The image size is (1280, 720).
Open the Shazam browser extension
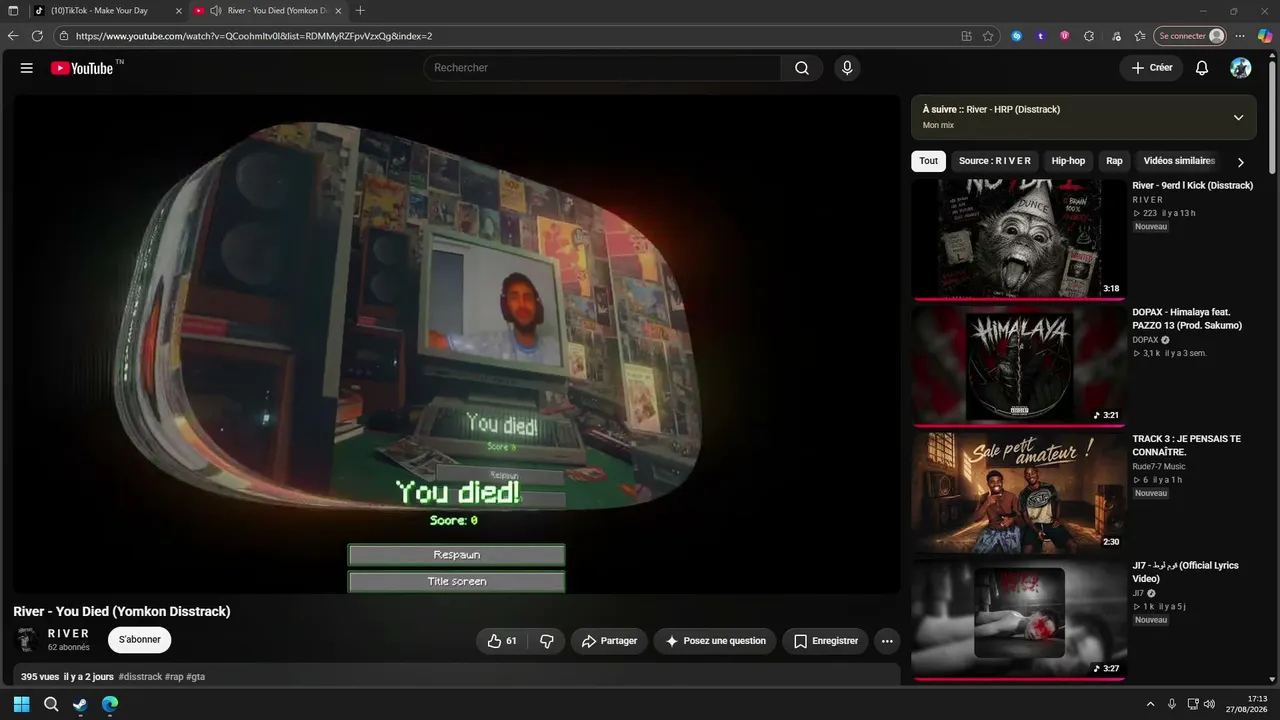[x=1017, y=36]
